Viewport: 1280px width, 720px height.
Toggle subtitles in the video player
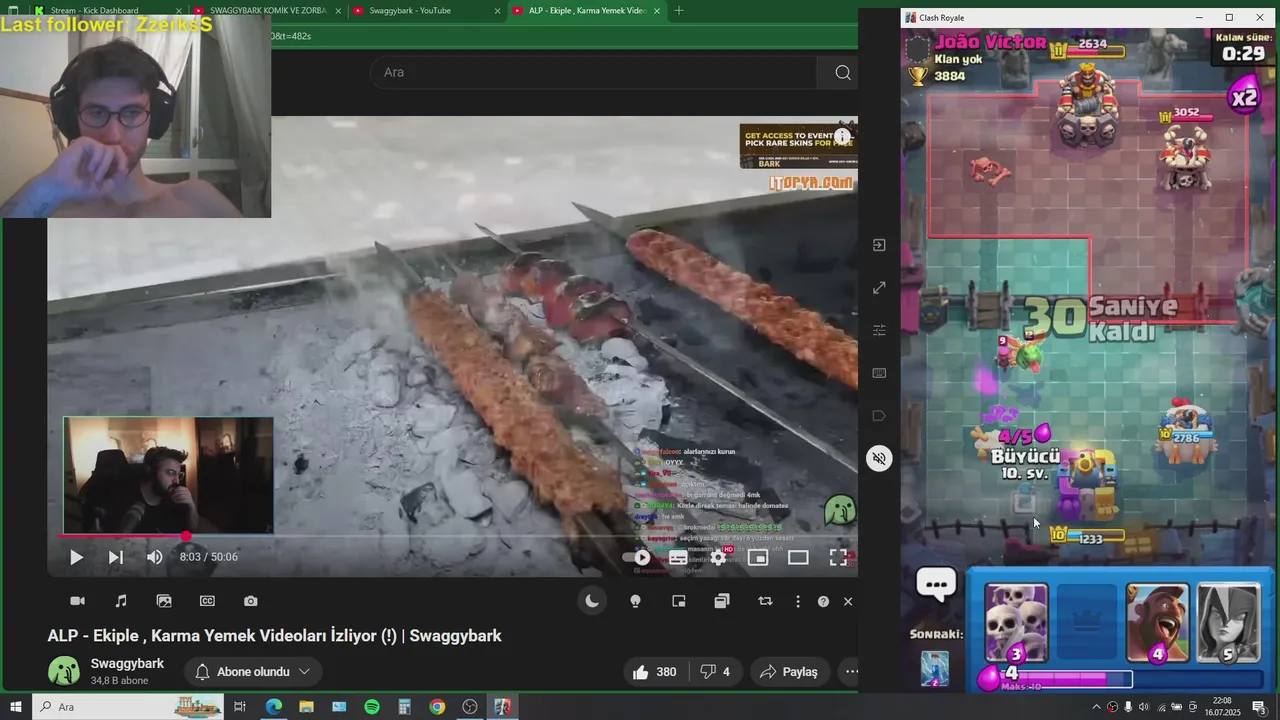678,558
